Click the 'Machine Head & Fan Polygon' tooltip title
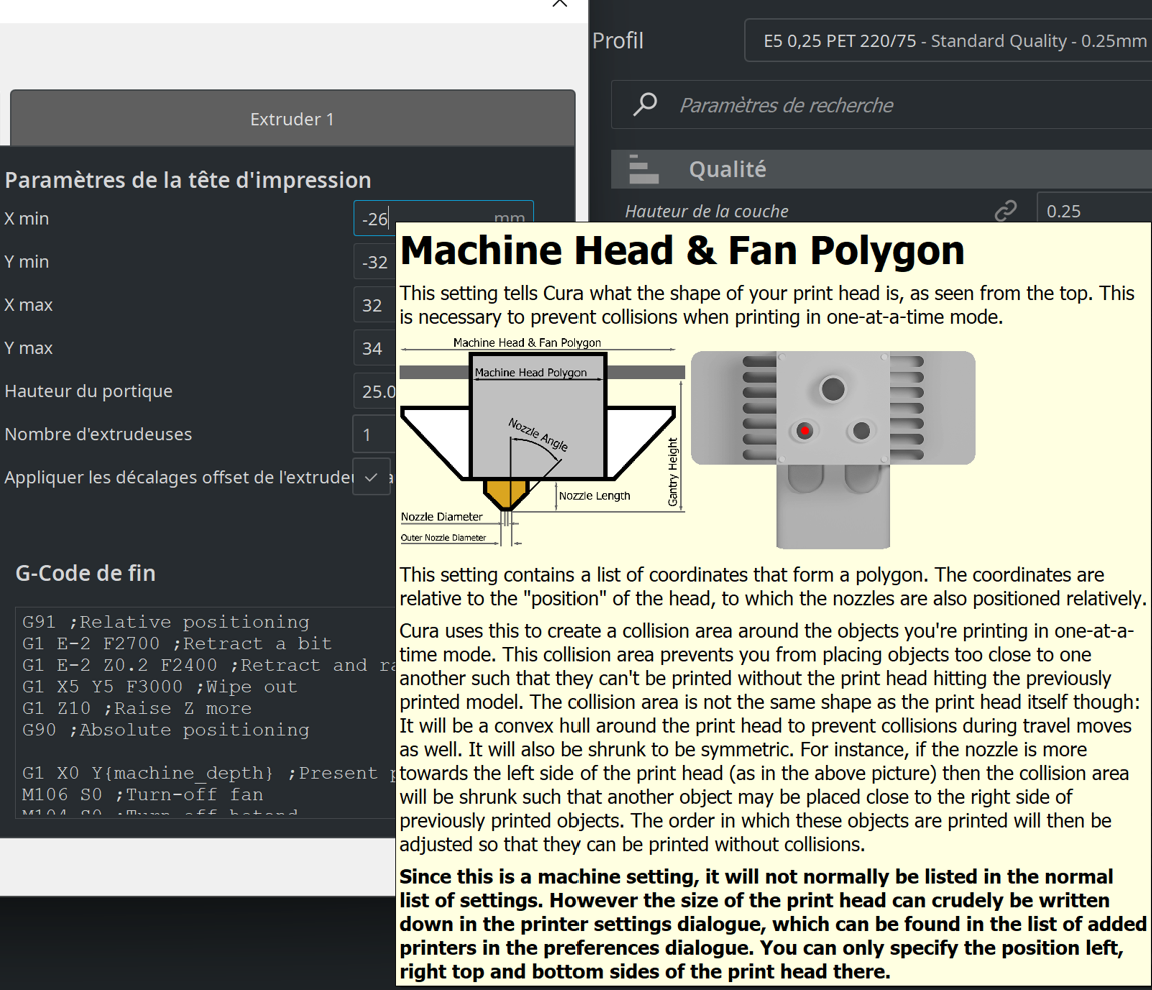 pos(682,250)
